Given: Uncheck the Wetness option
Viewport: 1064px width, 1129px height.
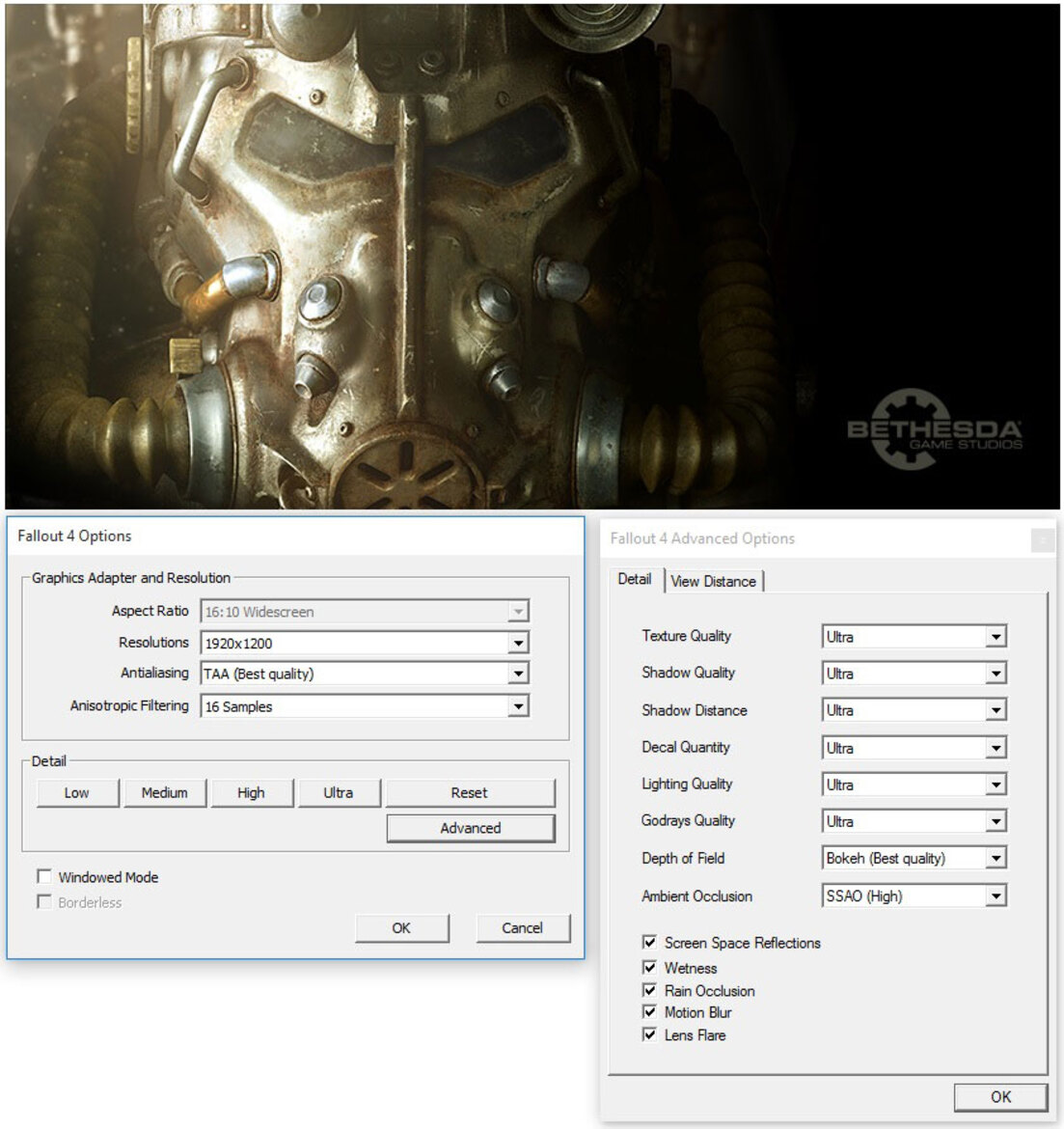Looking at the screenshot, I should (x=649, y=967).
